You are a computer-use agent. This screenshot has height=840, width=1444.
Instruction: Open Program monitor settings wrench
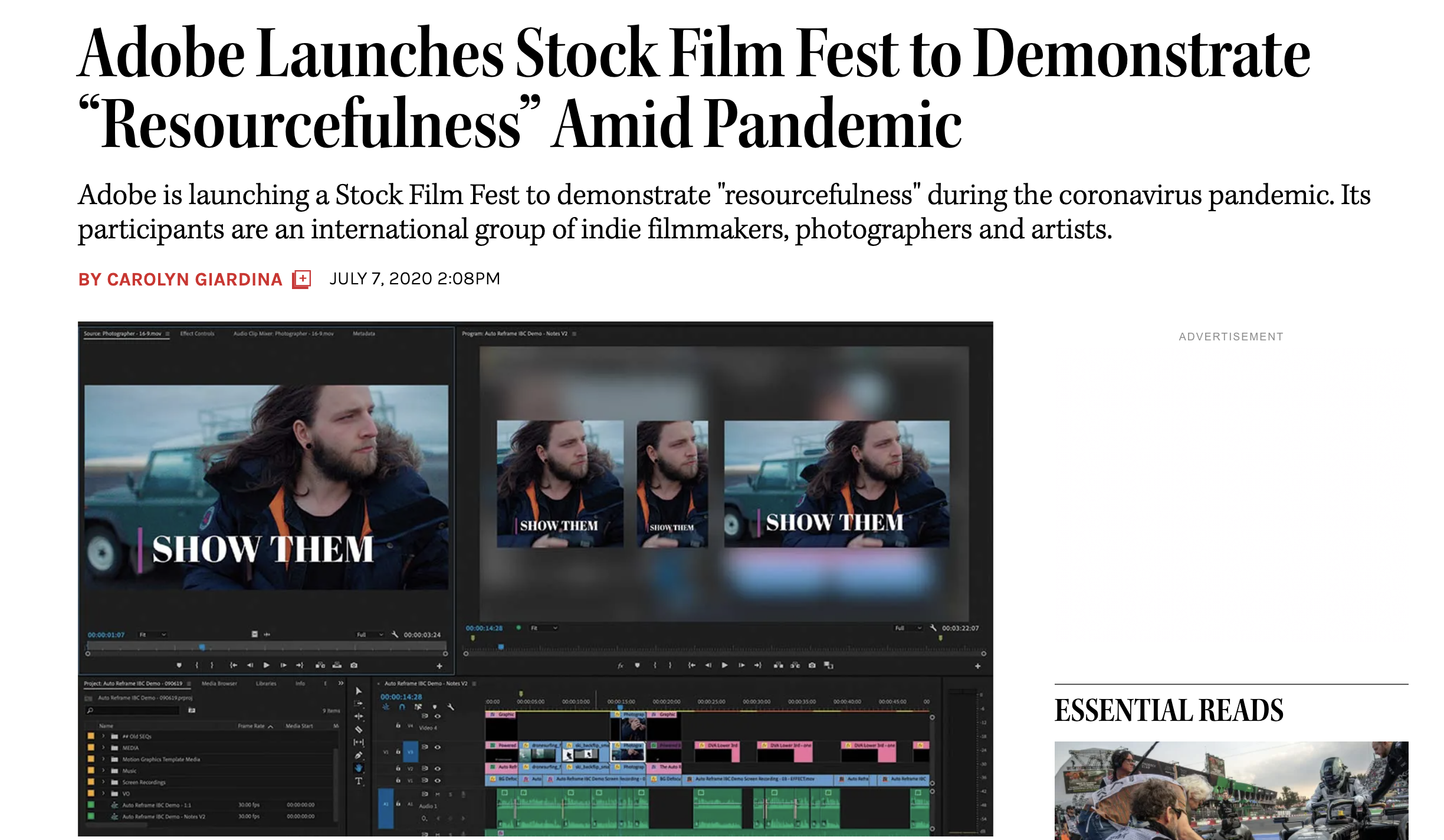pos(933,628)
